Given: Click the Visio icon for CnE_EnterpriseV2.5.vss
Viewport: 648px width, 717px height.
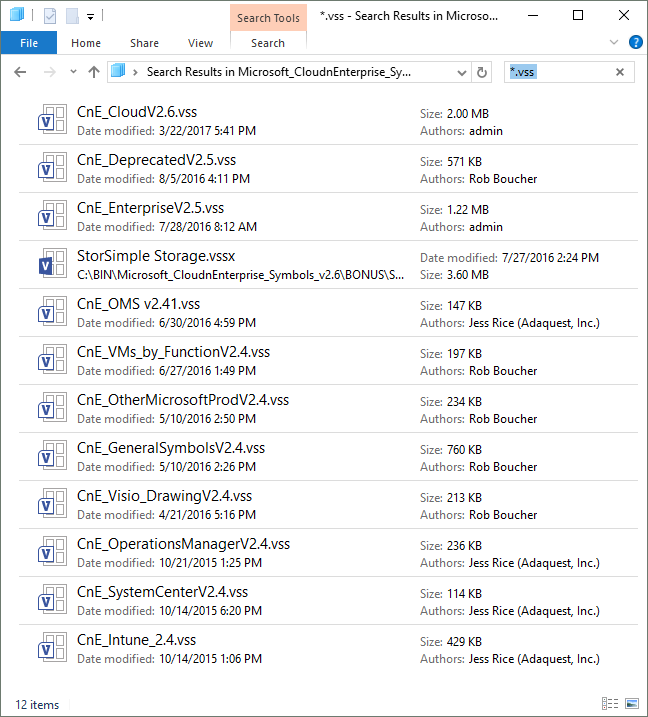Looking at the screenshot, I should (52, 216).
